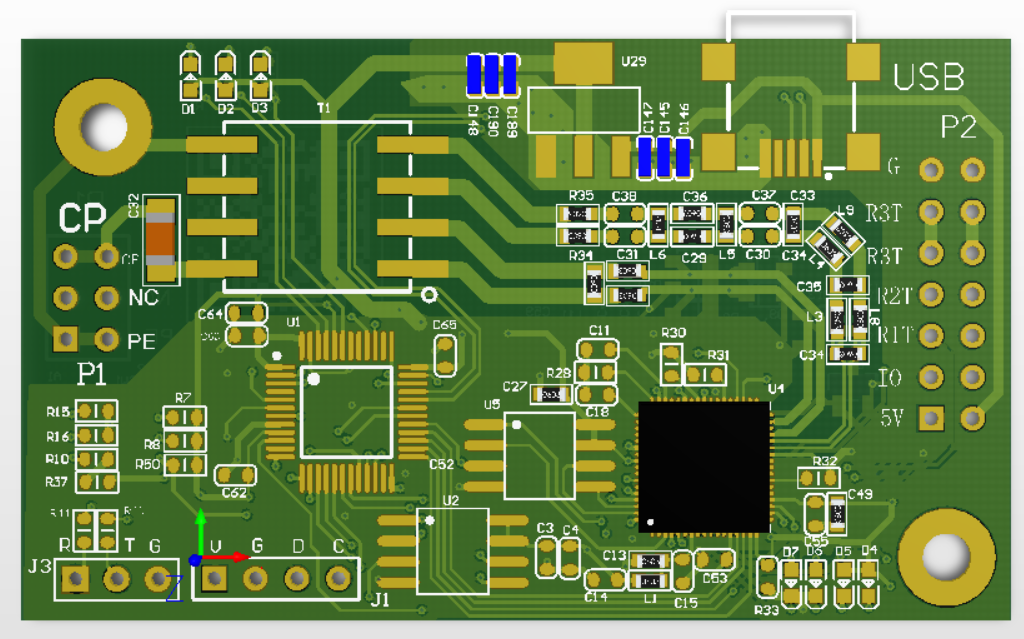Click the C13 component

pyautogui.click(x=650, y=561)
